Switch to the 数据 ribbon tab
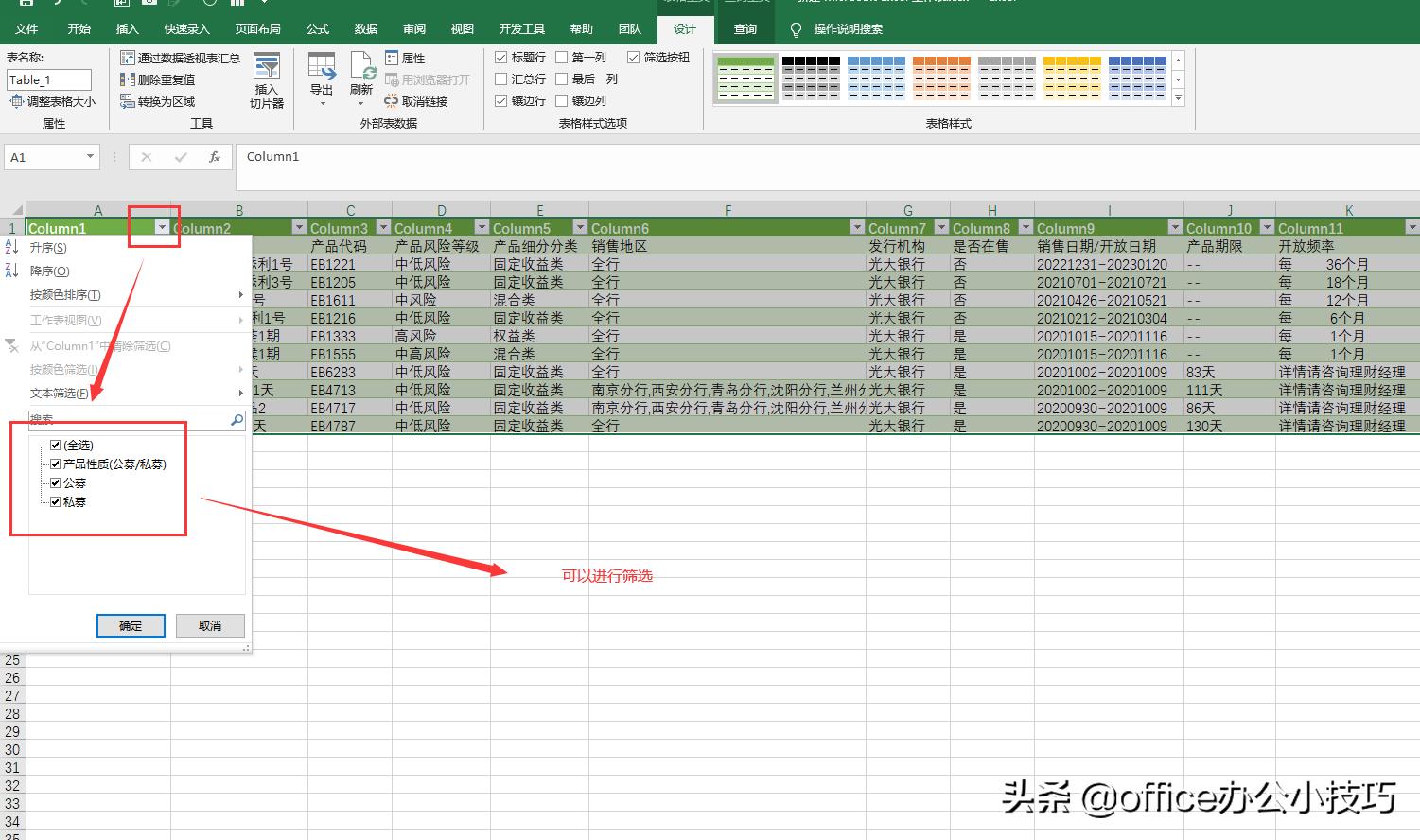This screenshot has height=840, width=1420. [x=365, y=28]
